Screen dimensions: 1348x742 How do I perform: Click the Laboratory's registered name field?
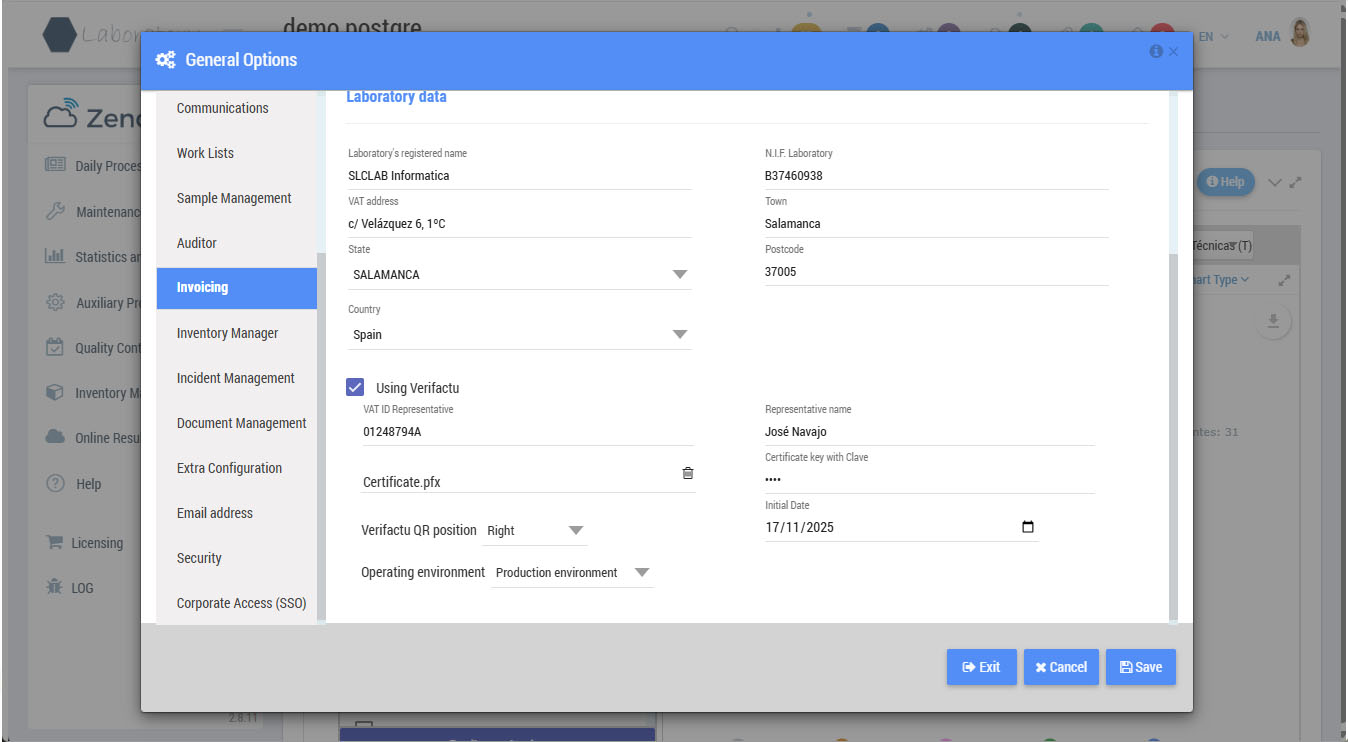coord(519,176)
